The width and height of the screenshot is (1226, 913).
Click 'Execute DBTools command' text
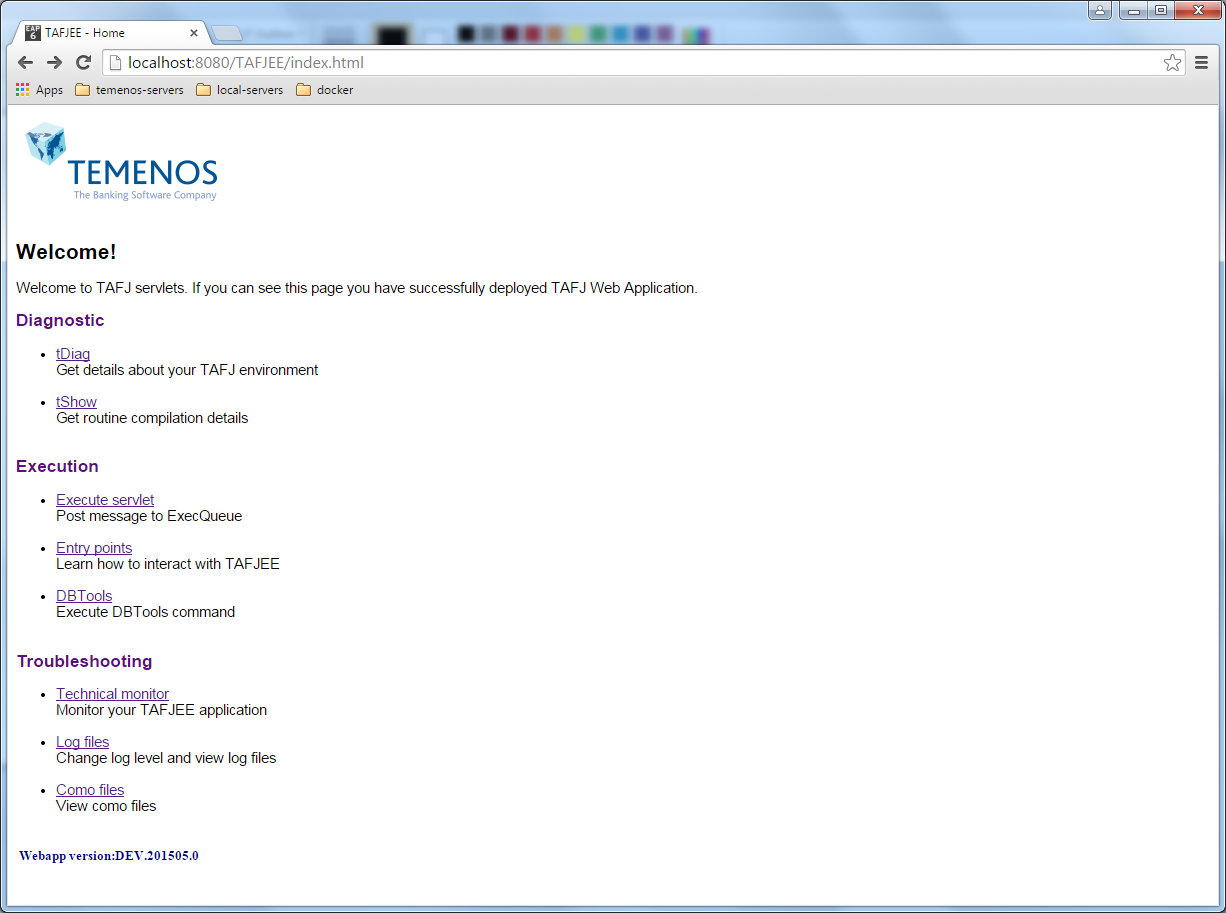click(x=146, y=612)
